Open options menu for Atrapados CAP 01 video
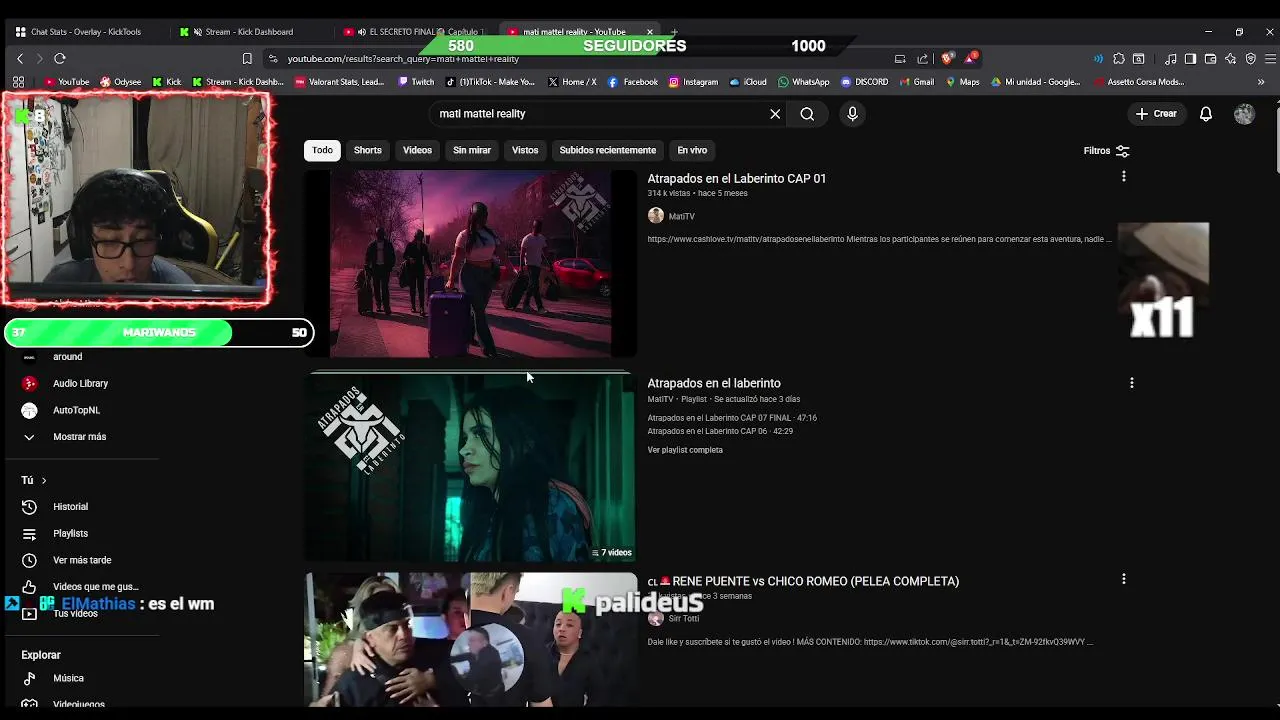The image size is (1280, 720). 1123,177
